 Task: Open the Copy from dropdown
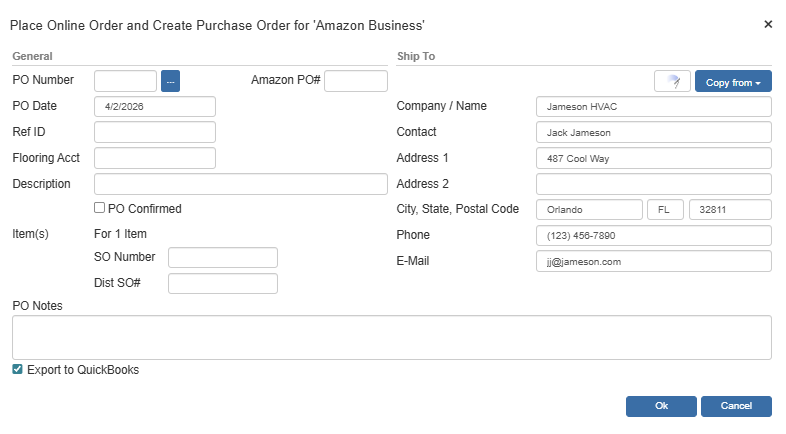733,82
